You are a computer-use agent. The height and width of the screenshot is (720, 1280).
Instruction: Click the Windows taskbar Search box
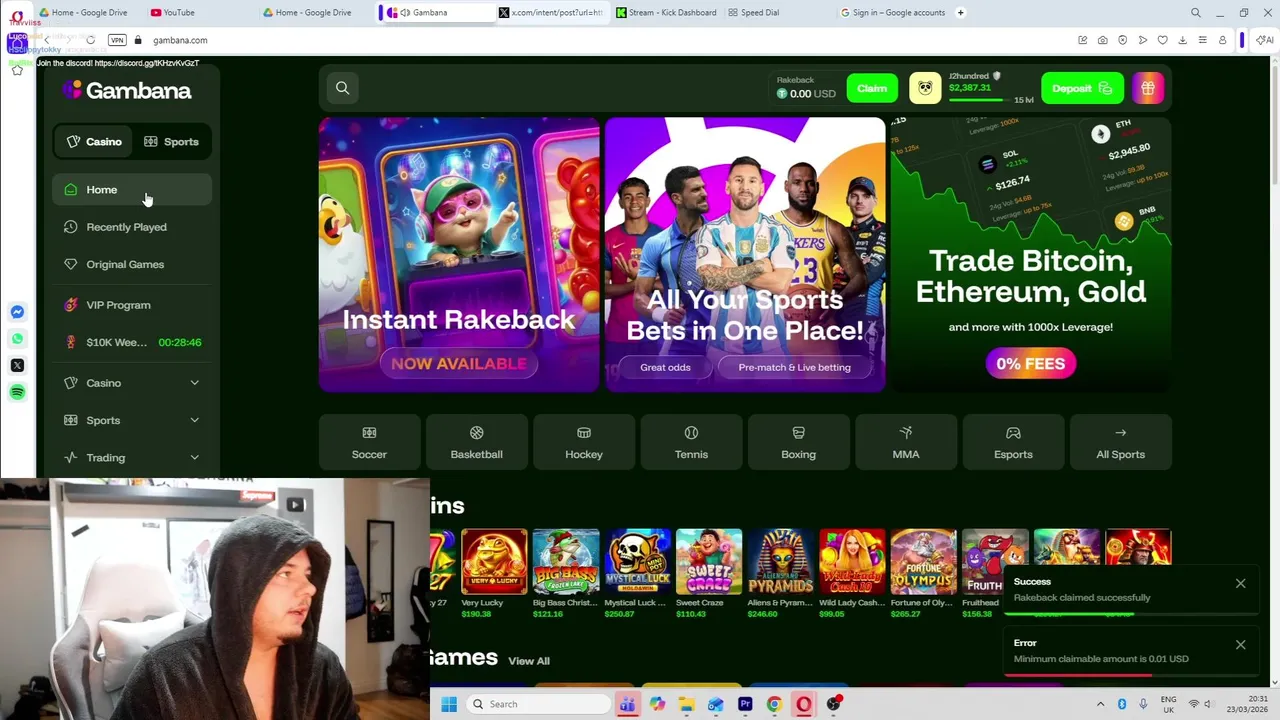coord(539,704)
